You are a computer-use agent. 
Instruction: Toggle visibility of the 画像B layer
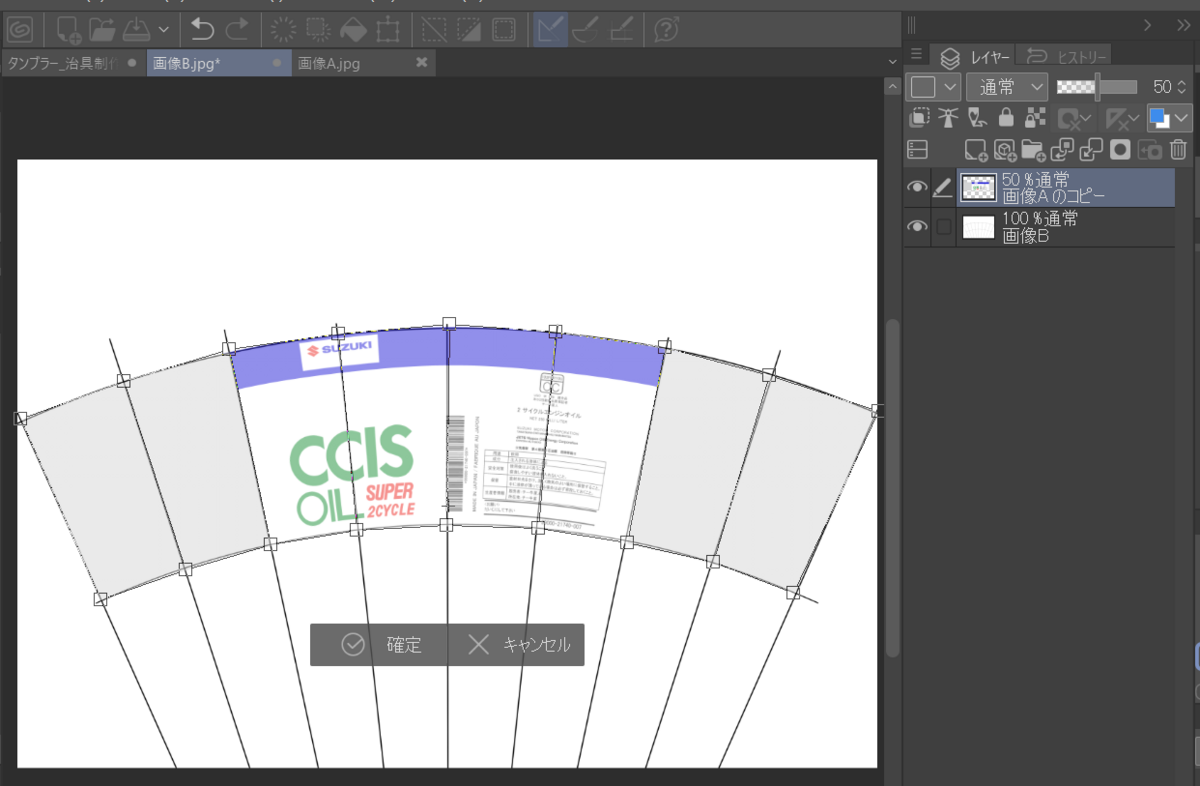coord(917,227)
